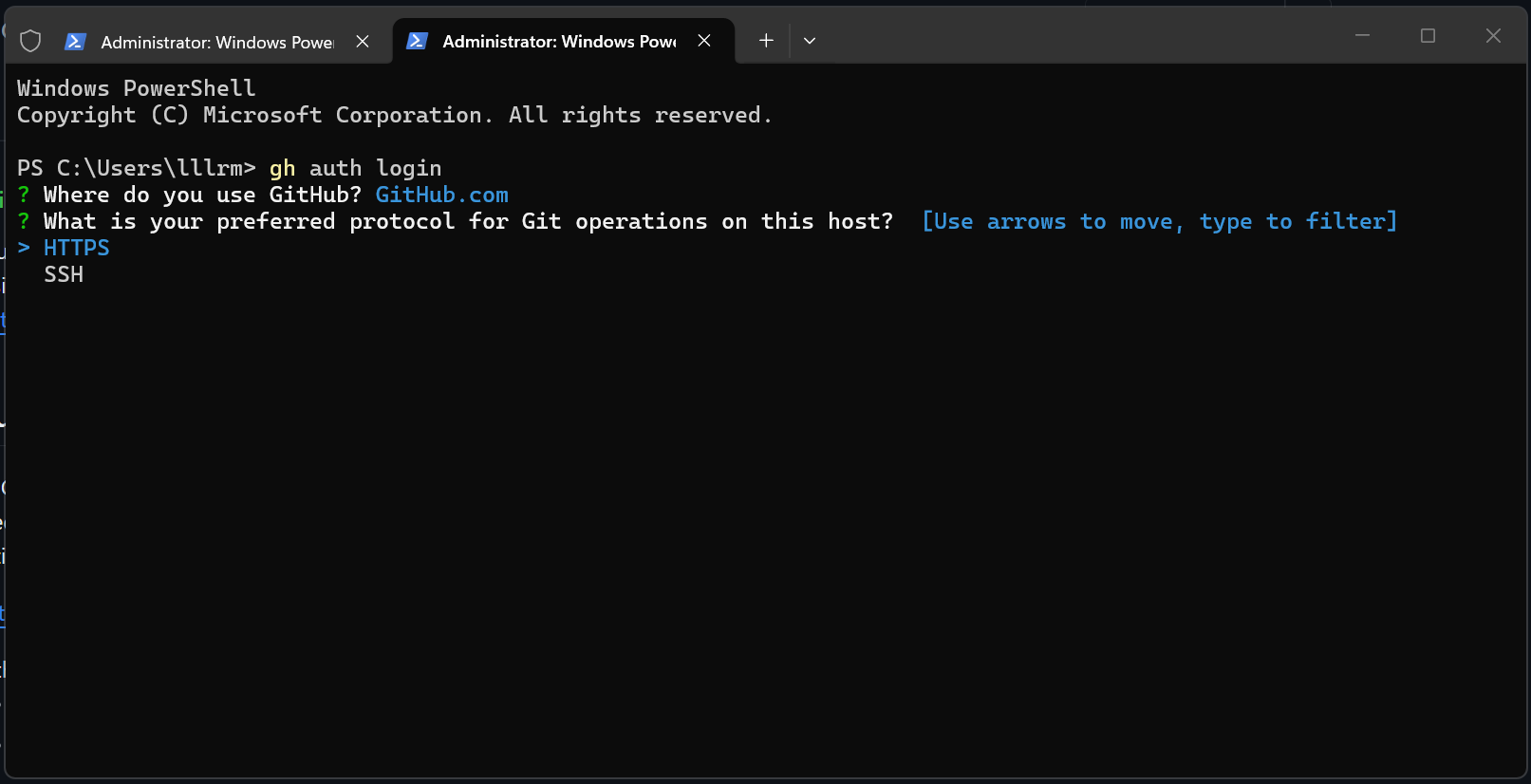Close the Windows Terminal window
1531x784 pixels.
click(1493, 35)
